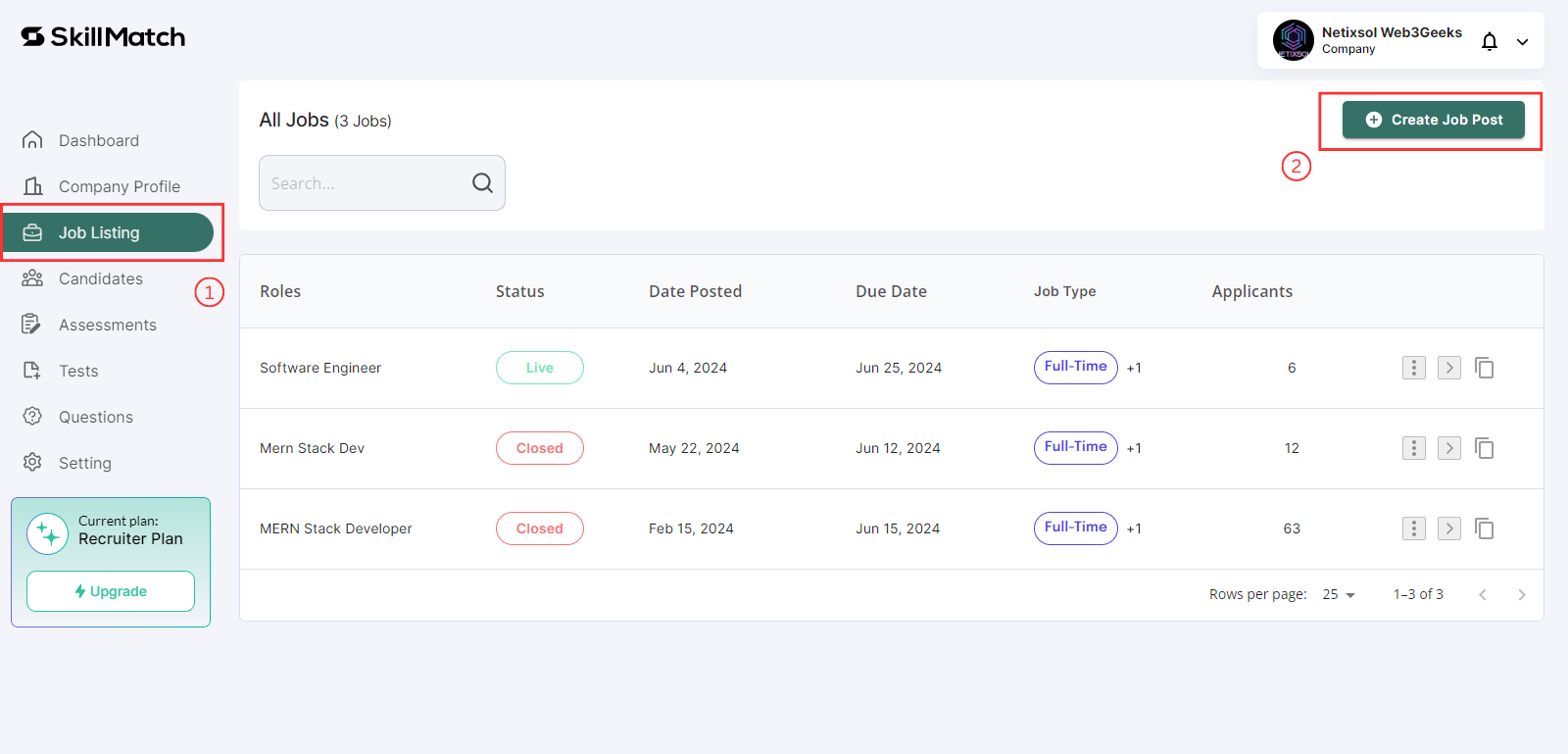Open Mern Stack Dev details arrow
Screen dimensions: 1568x754
[1449, 448]
